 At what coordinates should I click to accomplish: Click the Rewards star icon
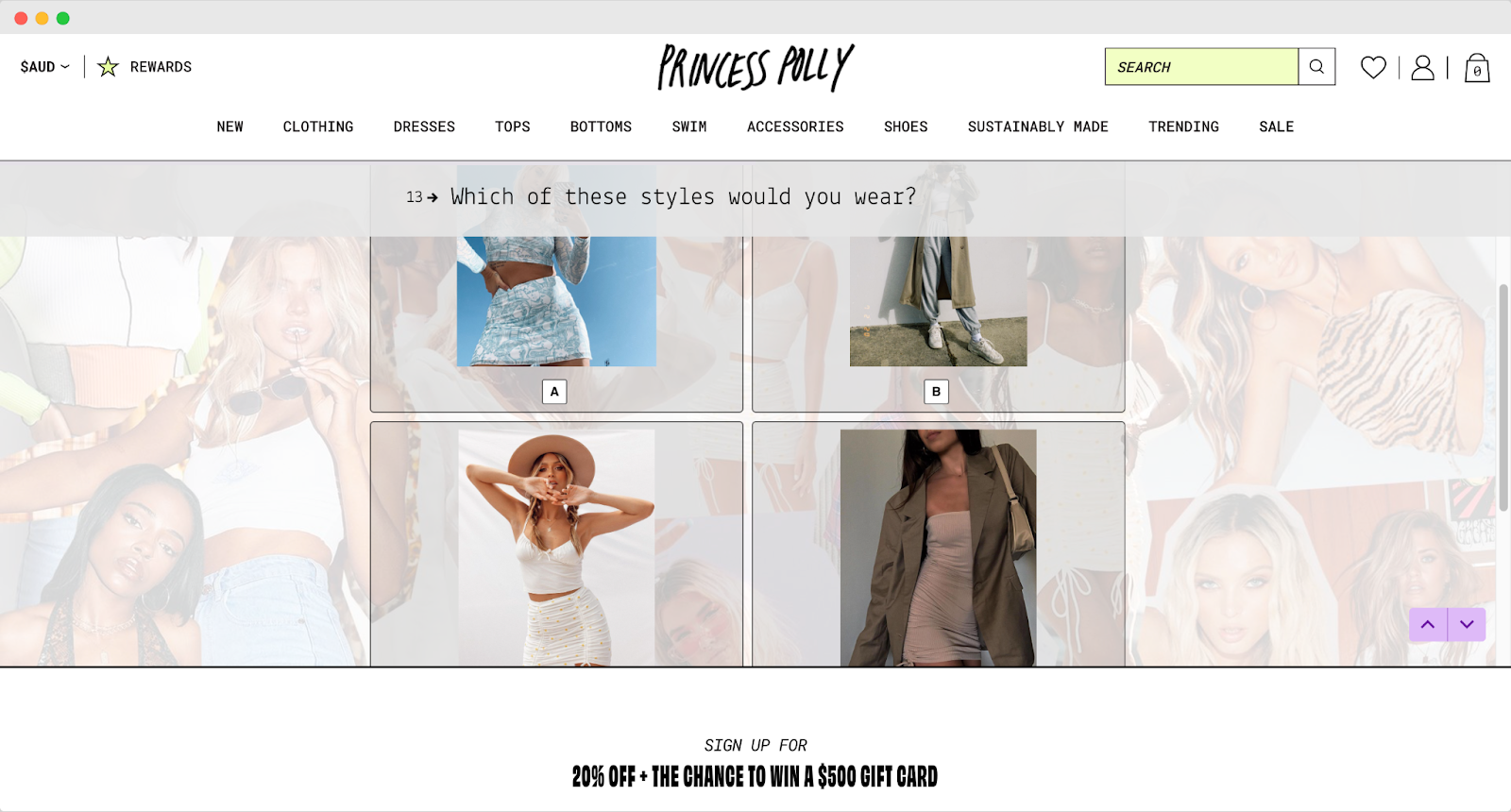click(x=108, y=66)
